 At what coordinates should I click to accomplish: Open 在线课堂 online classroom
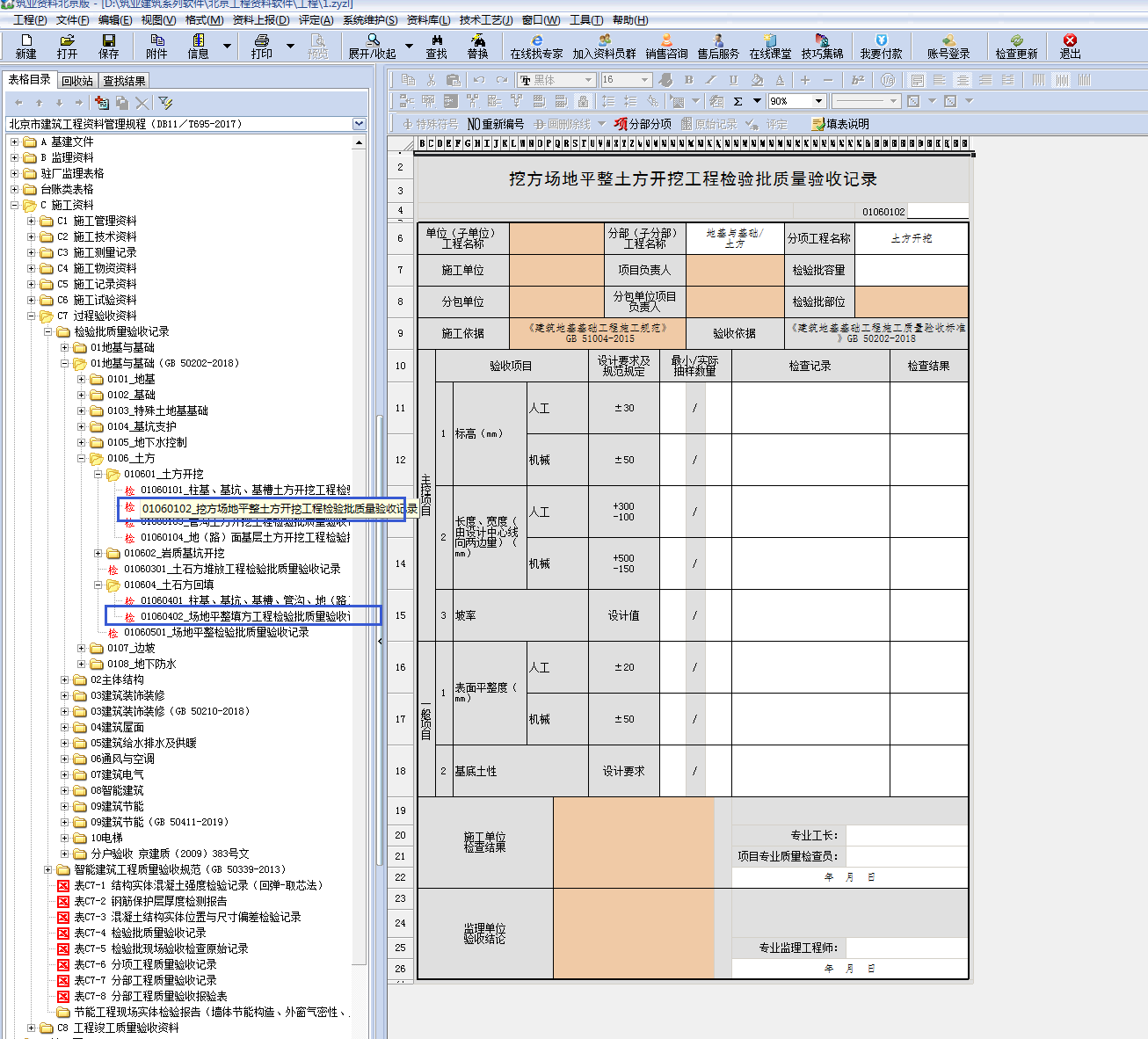(x=770, y=46)
